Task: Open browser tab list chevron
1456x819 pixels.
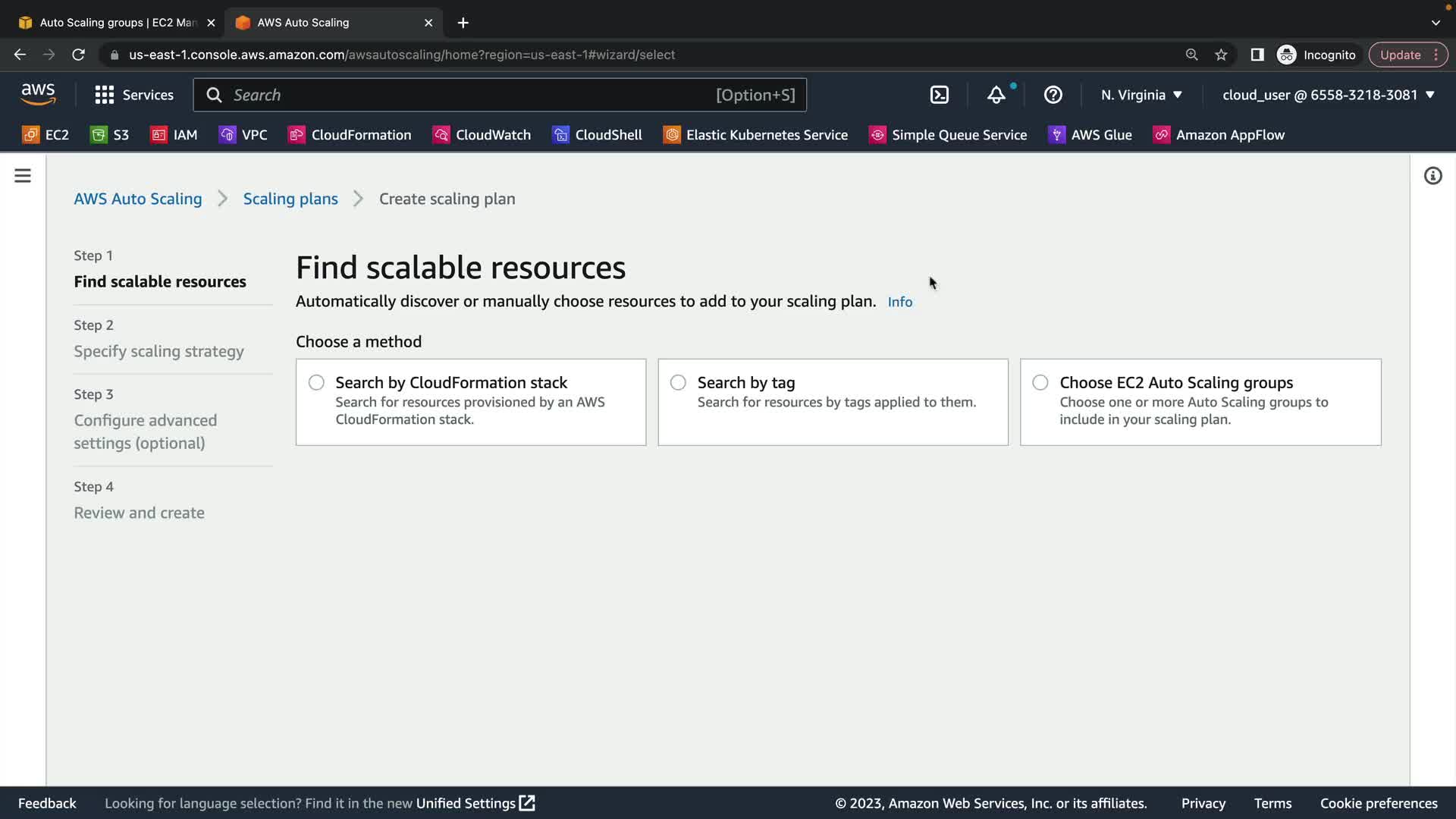Action: (1435, 23)
